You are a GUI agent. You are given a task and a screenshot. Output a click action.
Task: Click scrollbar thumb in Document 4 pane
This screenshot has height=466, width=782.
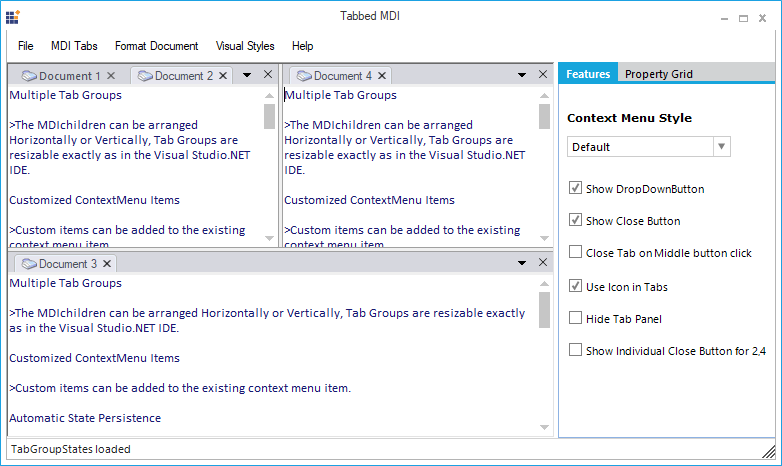544,116
